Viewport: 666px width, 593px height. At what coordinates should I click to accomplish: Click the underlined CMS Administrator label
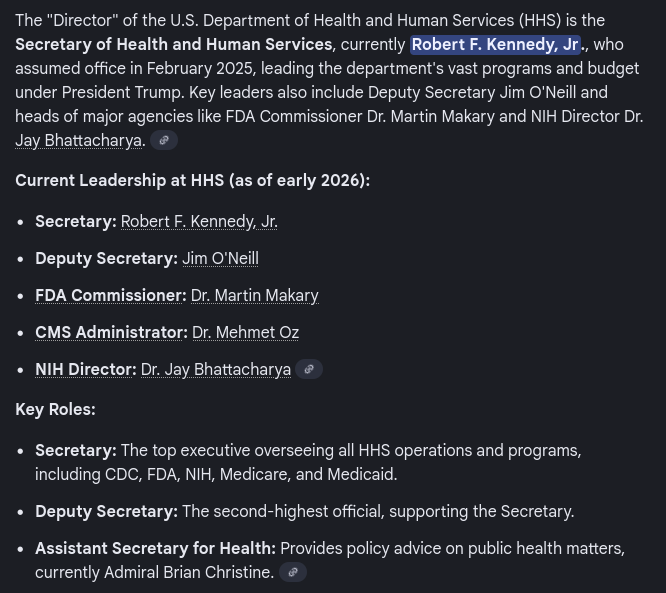click(x=111, y=333)
